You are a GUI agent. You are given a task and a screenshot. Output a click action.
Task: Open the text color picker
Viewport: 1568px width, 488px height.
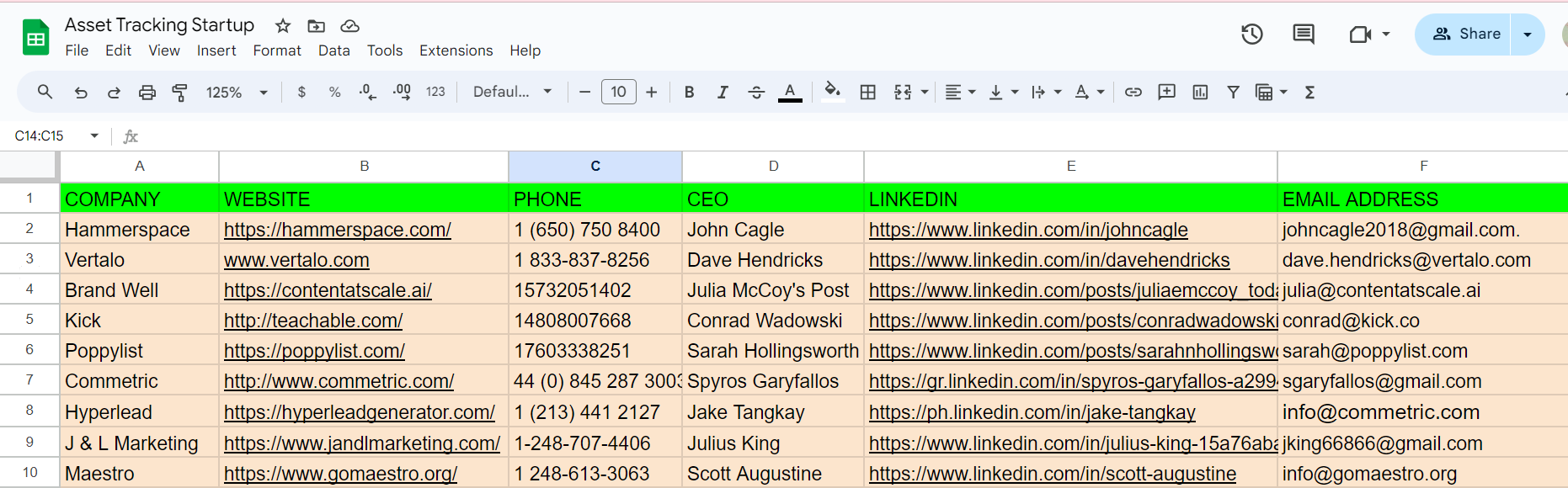pyautogui.click(x=790, y=93)
